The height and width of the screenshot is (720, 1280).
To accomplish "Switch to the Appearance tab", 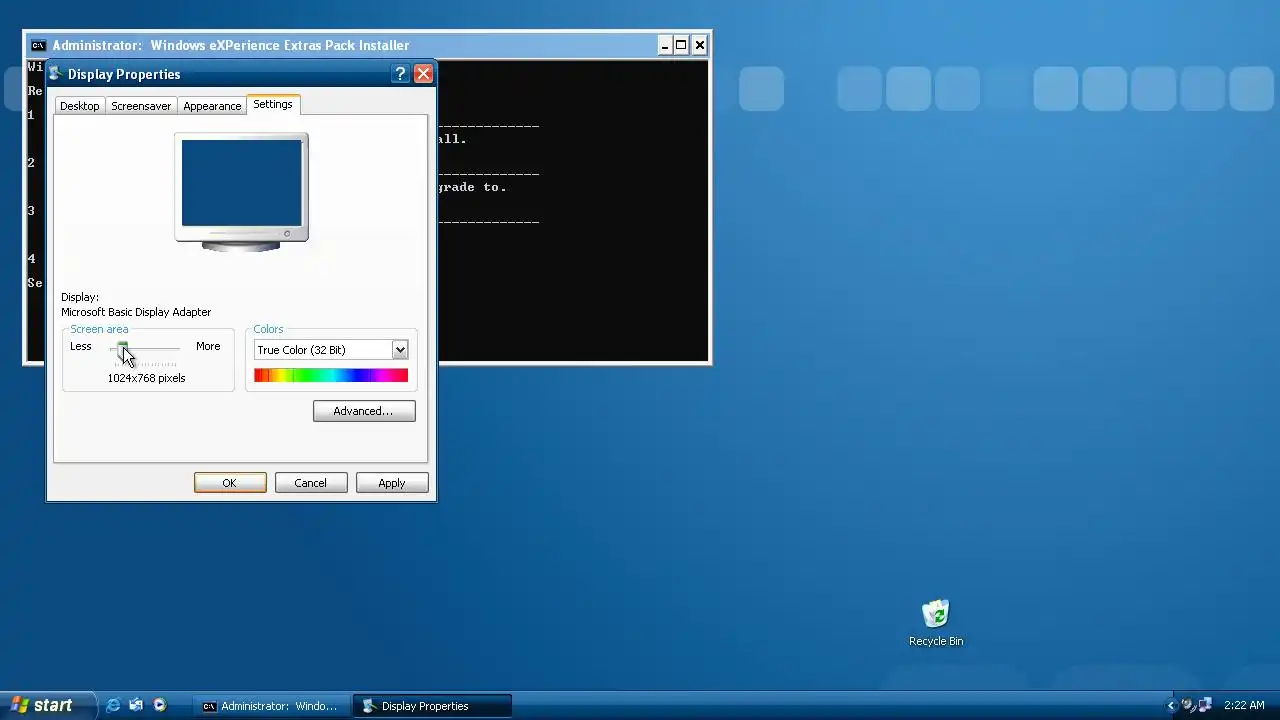I will click(x=212, y=106).
